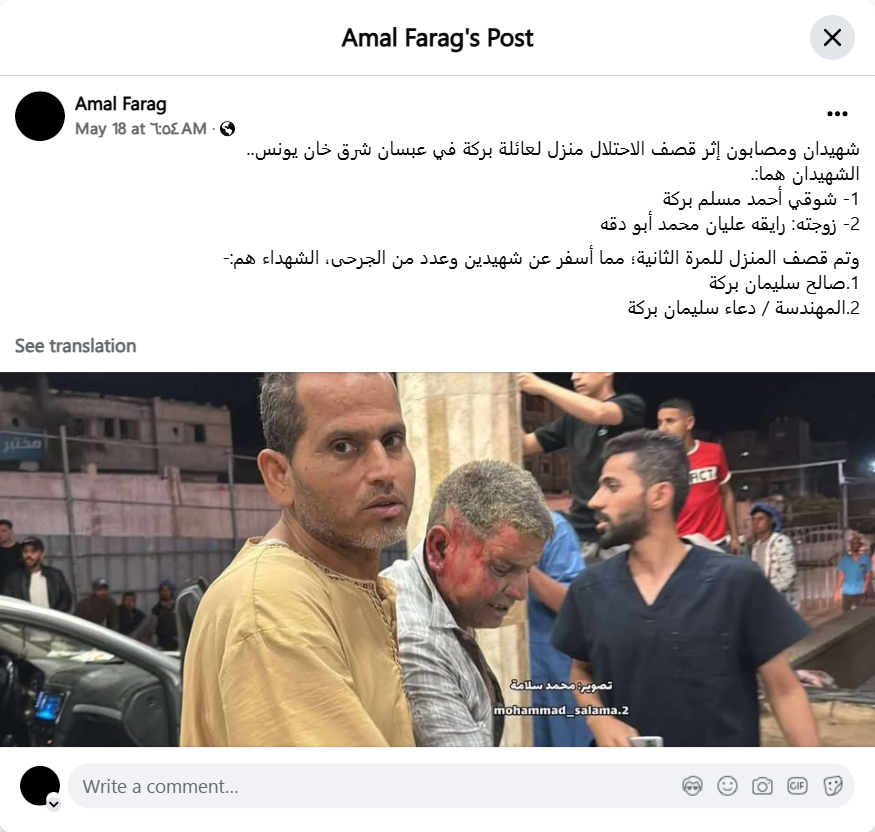Add a GIF to the comment

click(797, 786)
